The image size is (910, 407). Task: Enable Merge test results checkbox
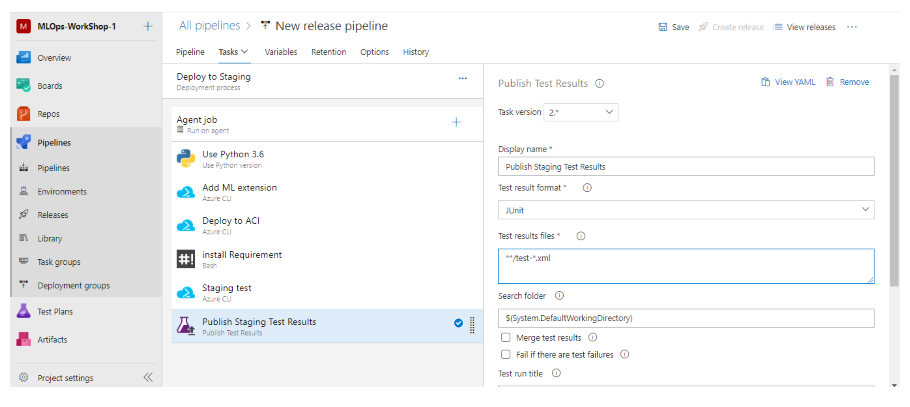505,338
